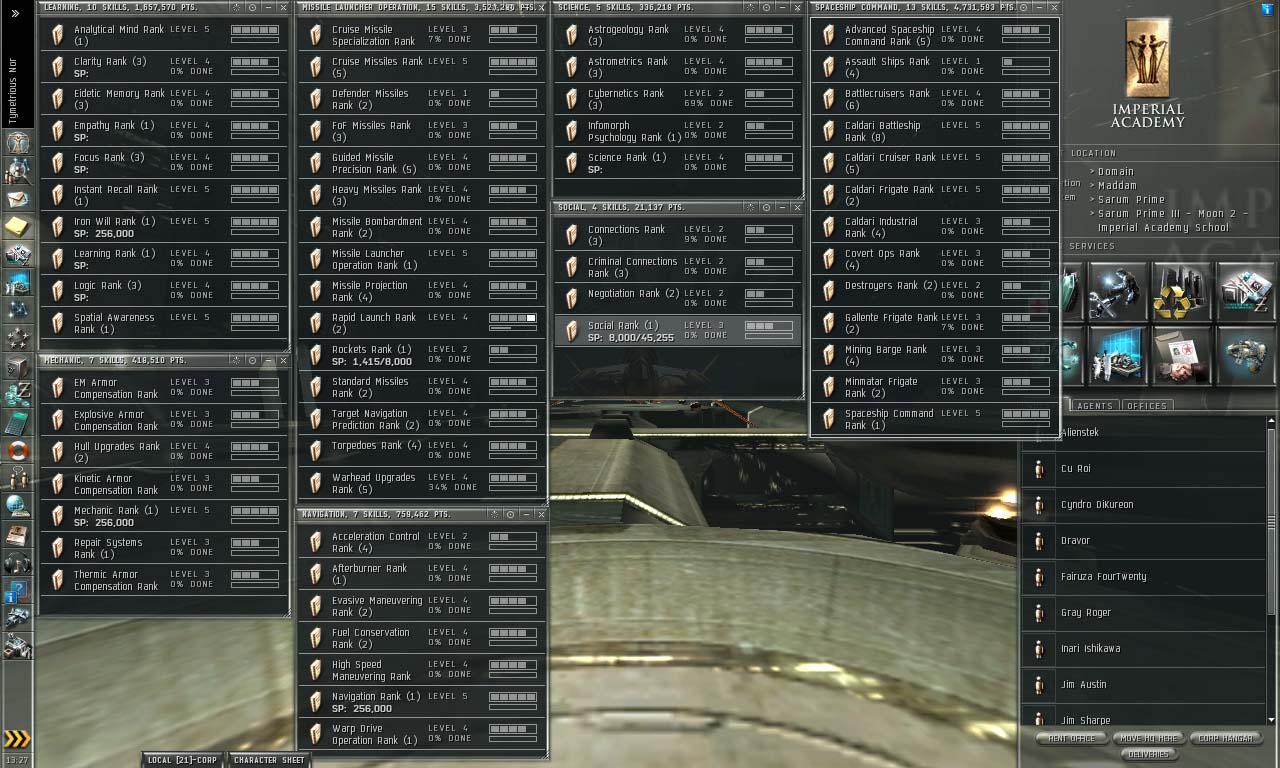
Task: Open the blue market chart sidebar icon
Action: coord(18,284)
